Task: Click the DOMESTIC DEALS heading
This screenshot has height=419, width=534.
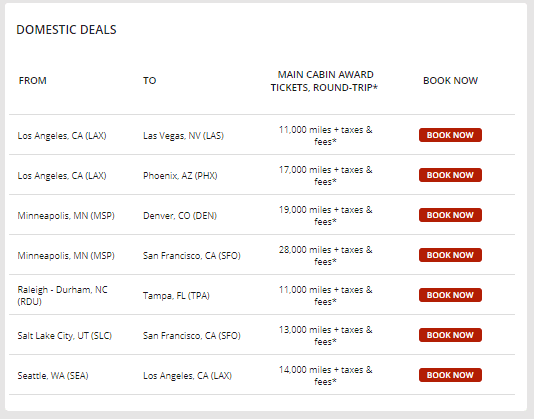Action: (66, 30)
